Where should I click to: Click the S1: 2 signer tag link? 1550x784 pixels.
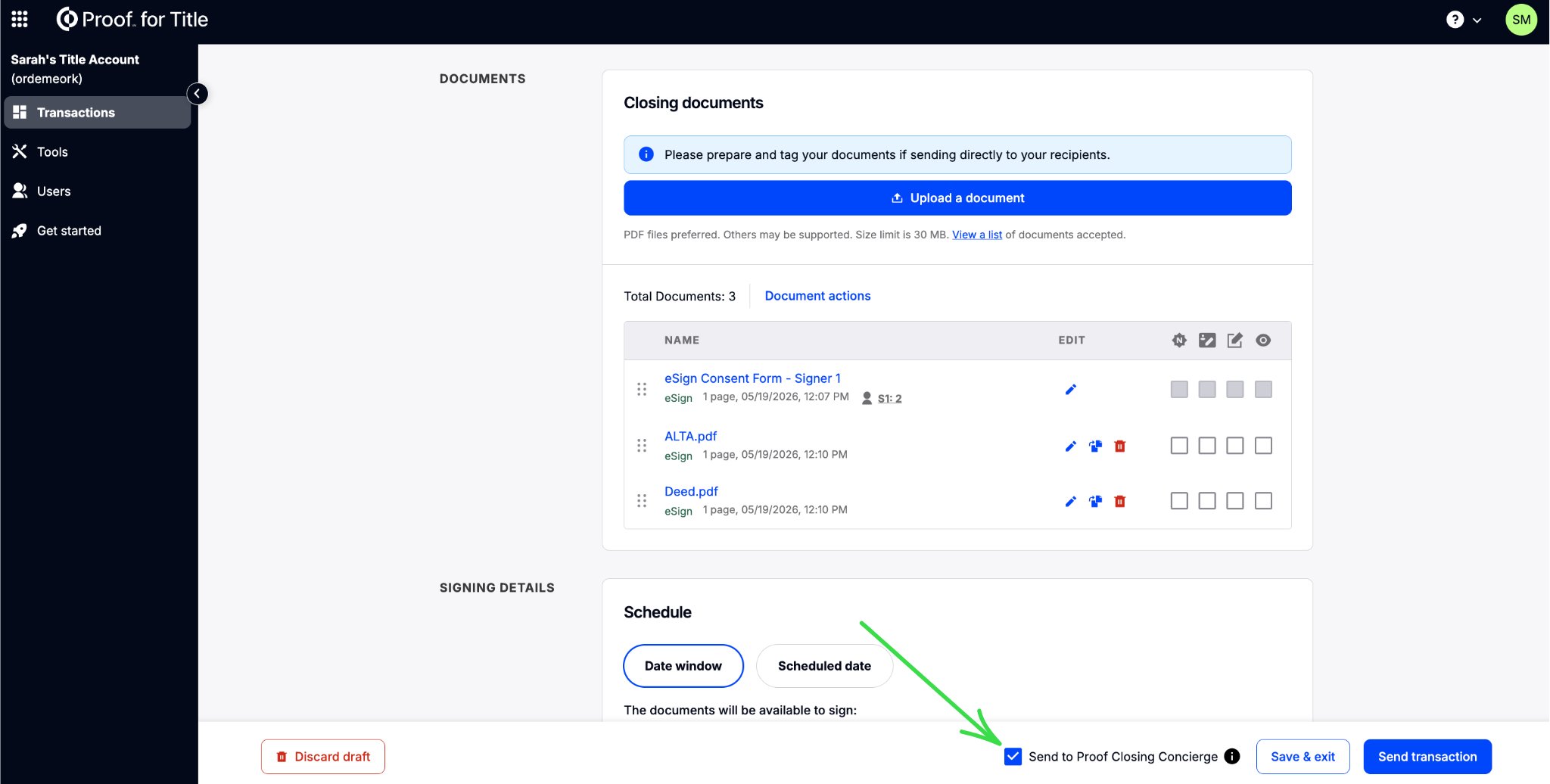point(889,398)
